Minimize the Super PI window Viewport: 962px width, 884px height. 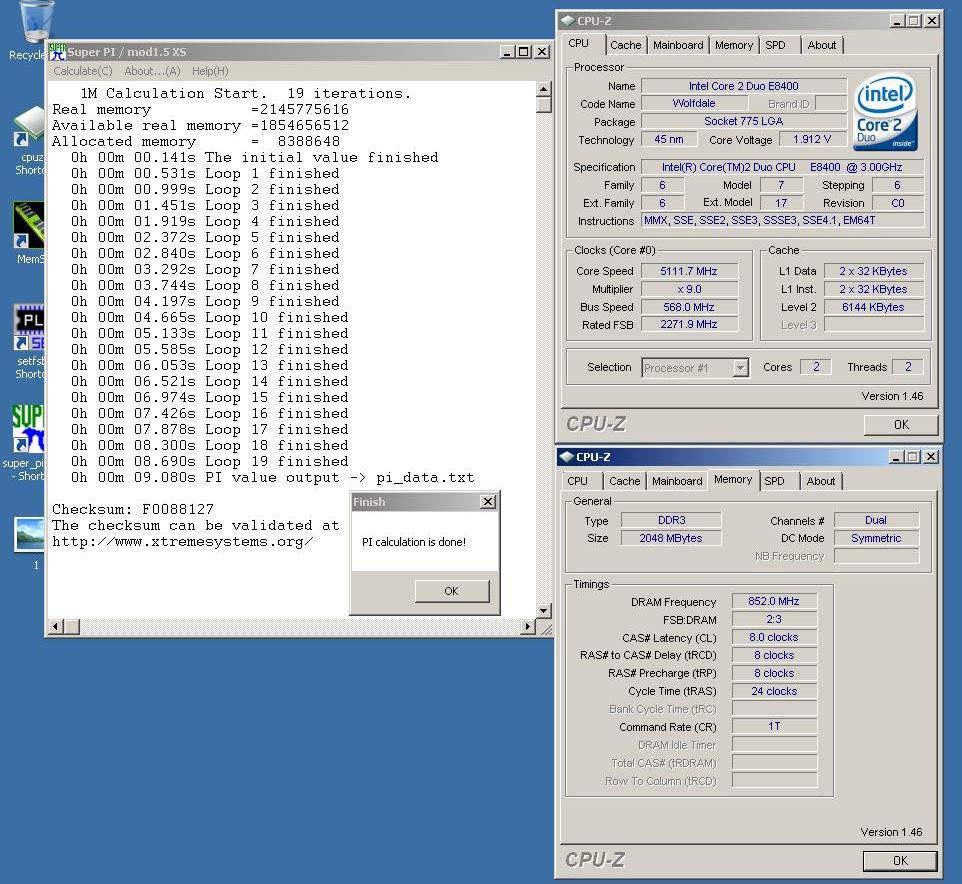[x=507, y=52]
